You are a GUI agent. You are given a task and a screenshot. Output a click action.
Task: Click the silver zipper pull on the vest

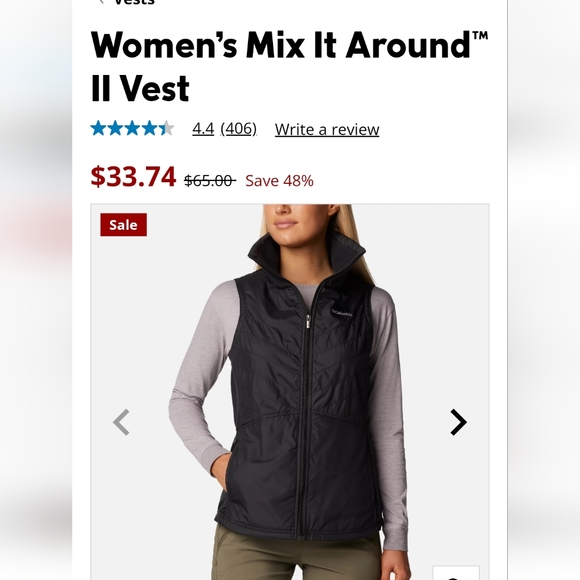(x=308, y=322)
